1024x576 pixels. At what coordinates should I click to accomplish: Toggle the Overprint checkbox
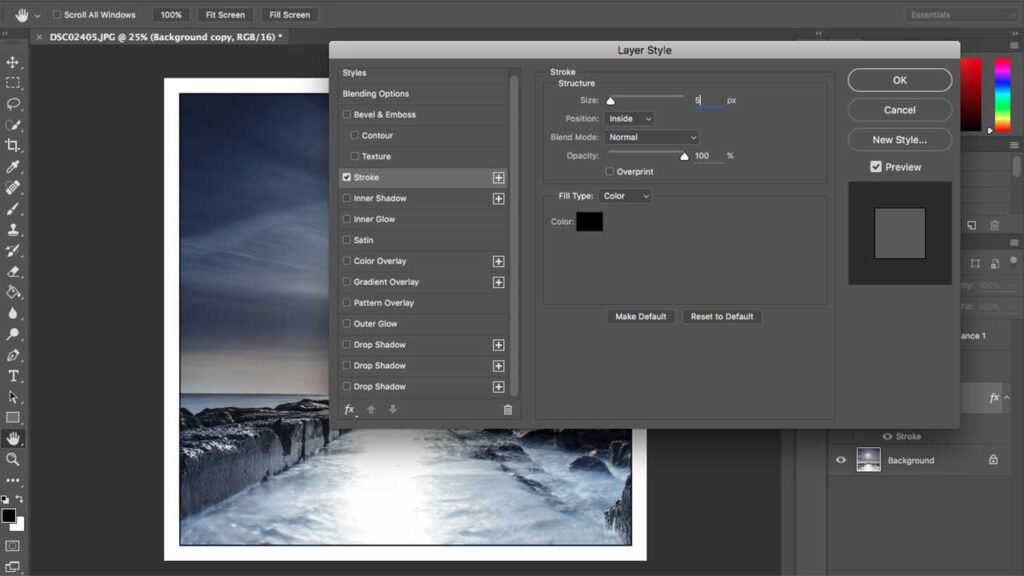(609, 171)
